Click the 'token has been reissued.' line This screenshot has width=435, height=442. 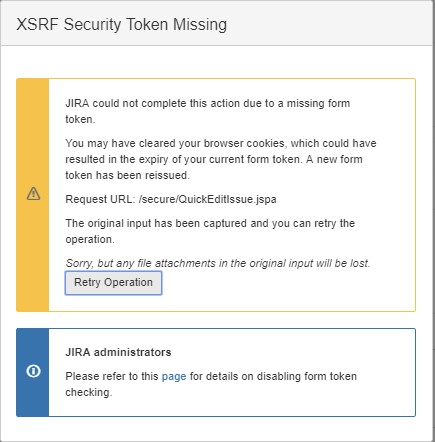point(128,175)
